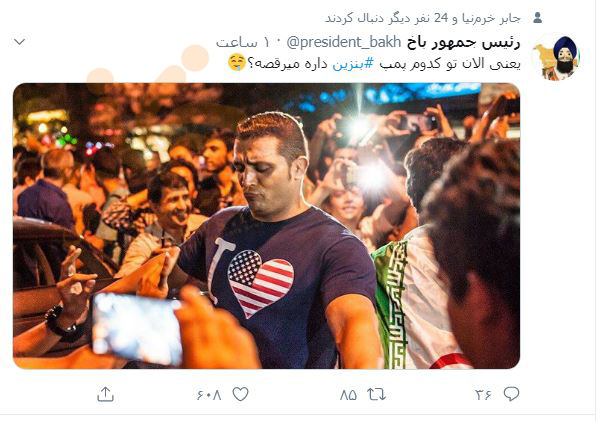Click the reply speech bubble icon

511,394
